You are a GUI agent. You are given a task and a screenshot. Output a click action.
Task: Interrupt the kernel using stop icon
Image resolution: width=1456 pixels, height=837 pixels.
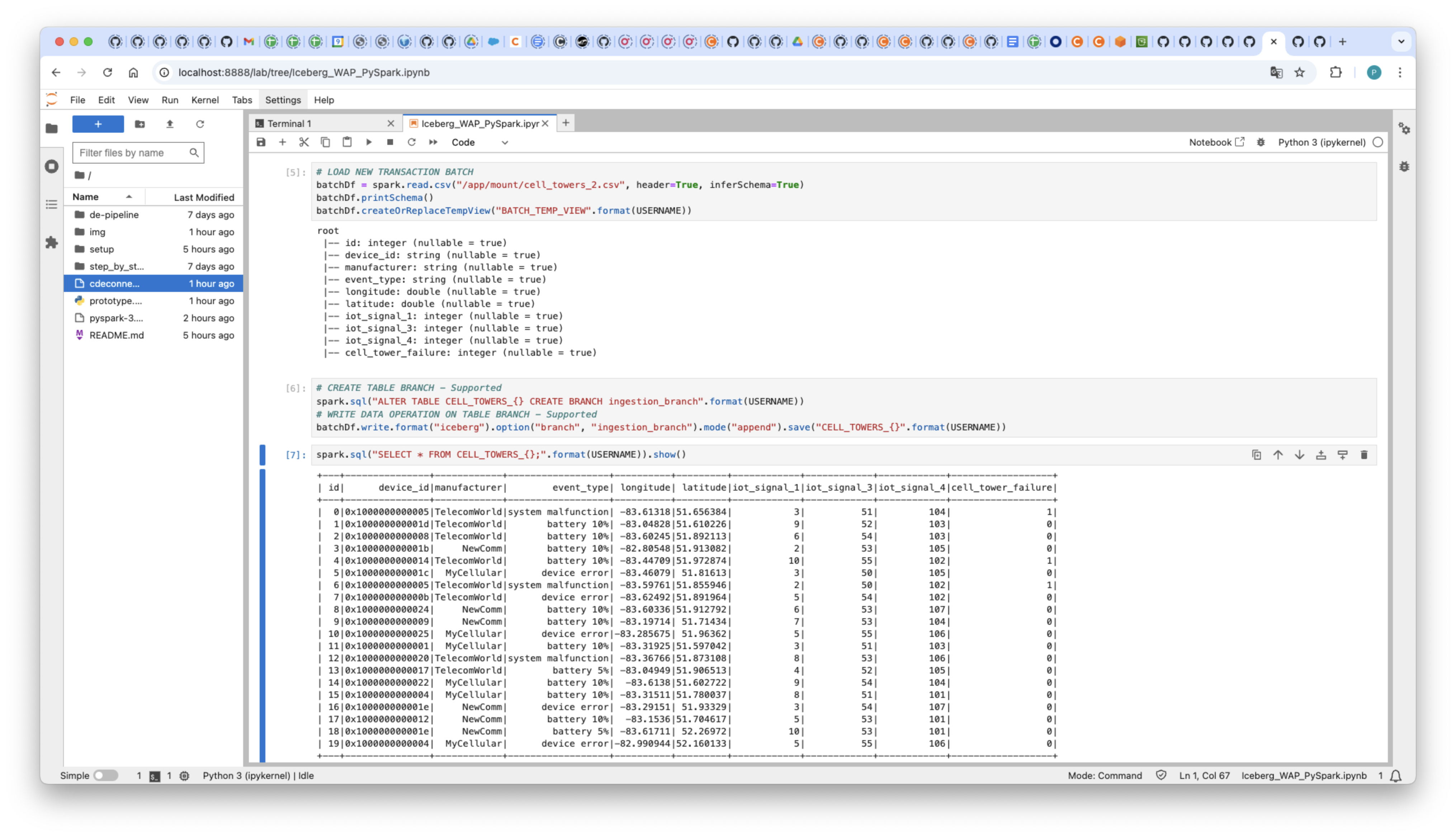coord(390,142)
